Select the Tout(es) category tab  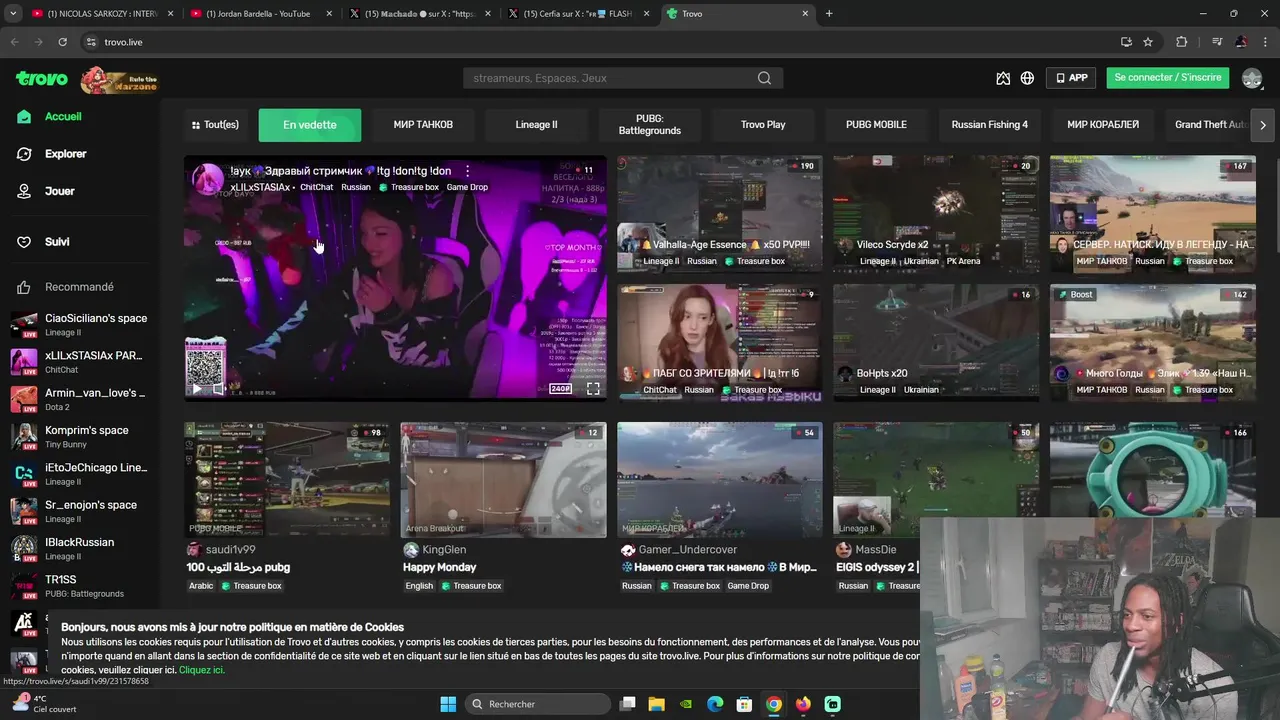coord(215,125)
